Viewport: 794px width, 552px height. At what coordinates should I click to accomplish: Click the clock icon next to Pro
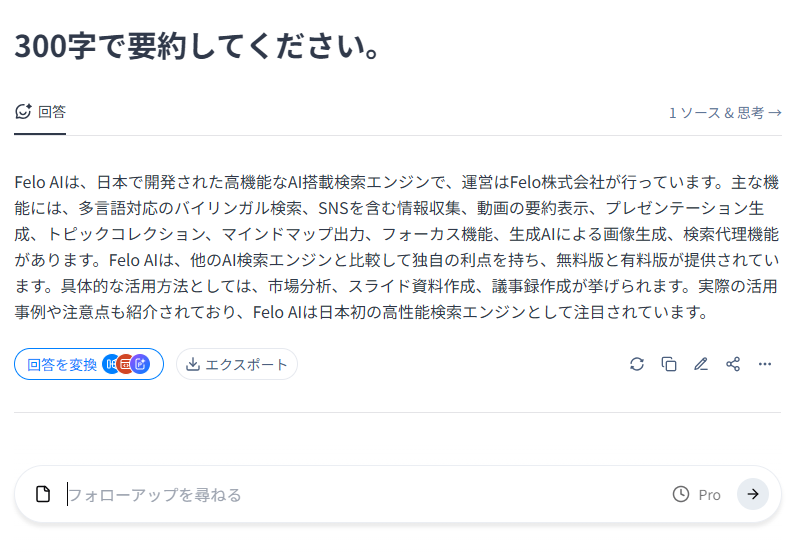point(681,494)
